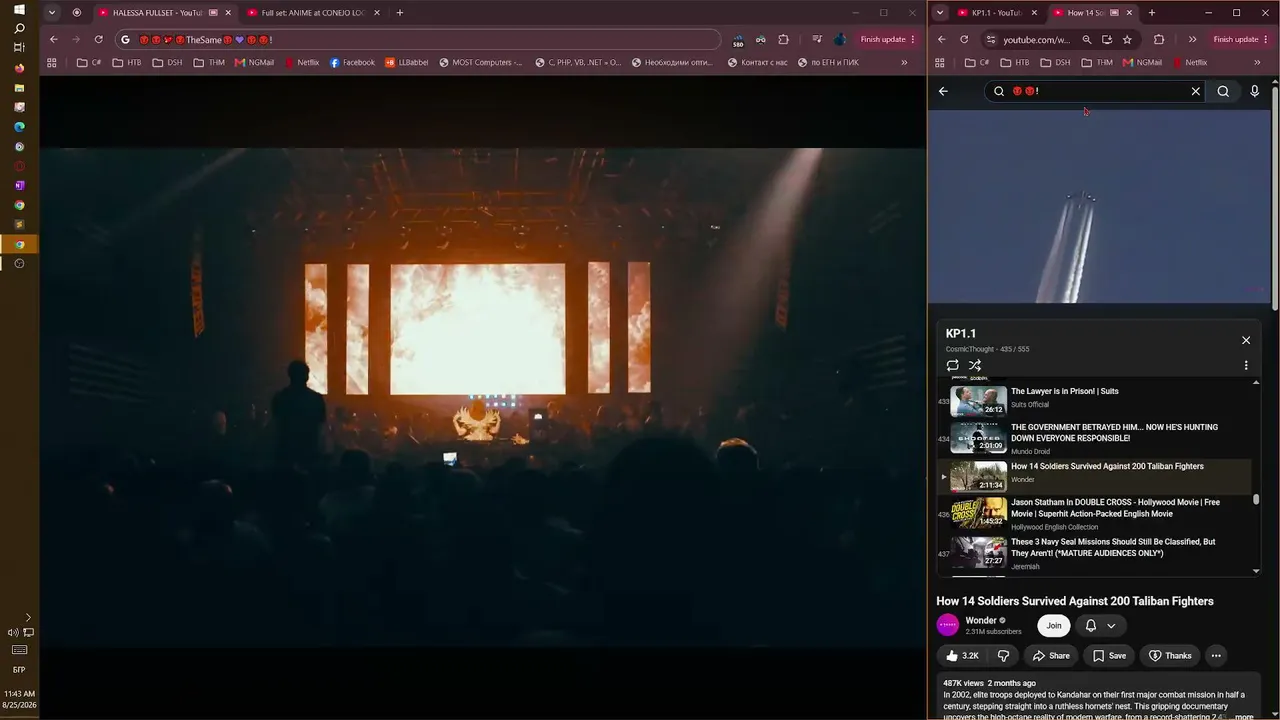Toggle loop playlist for KP1.1

click(x=953, y=366)
